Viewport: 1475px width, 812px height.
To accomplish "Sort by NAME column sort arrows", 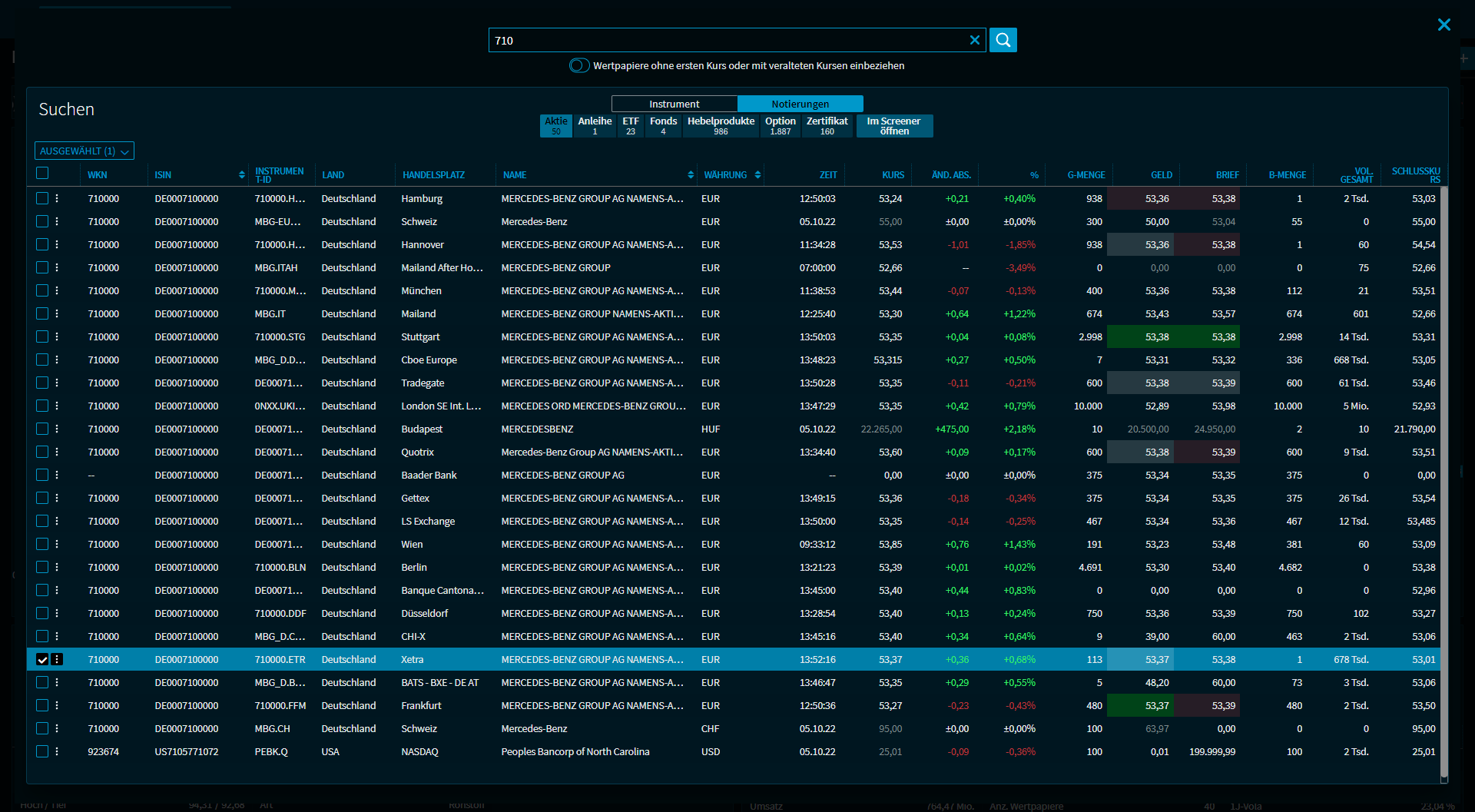I will [690, 175].
